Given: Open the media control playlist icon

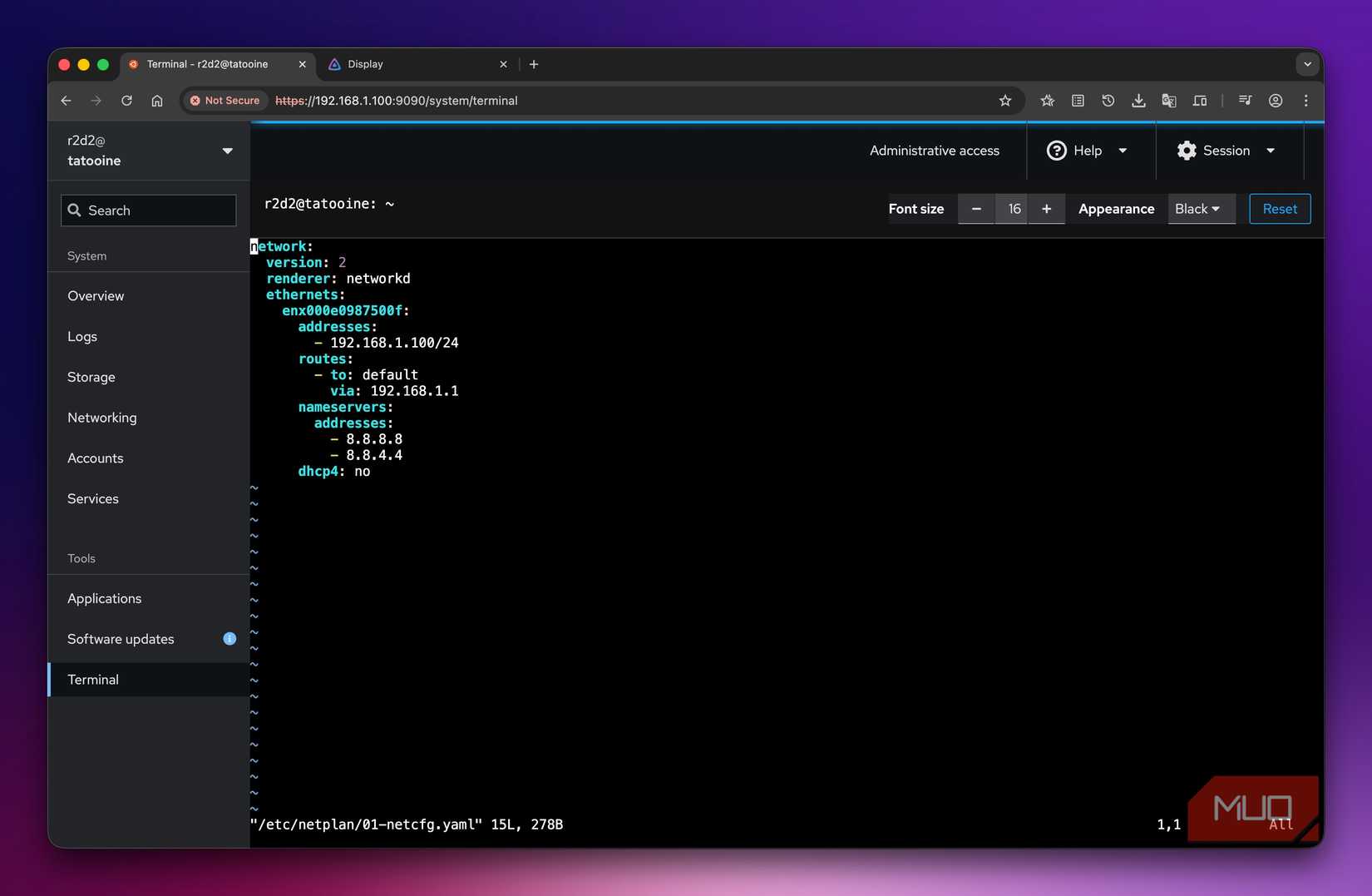Looking at the screenshot, I should [x=1245, y=101].
